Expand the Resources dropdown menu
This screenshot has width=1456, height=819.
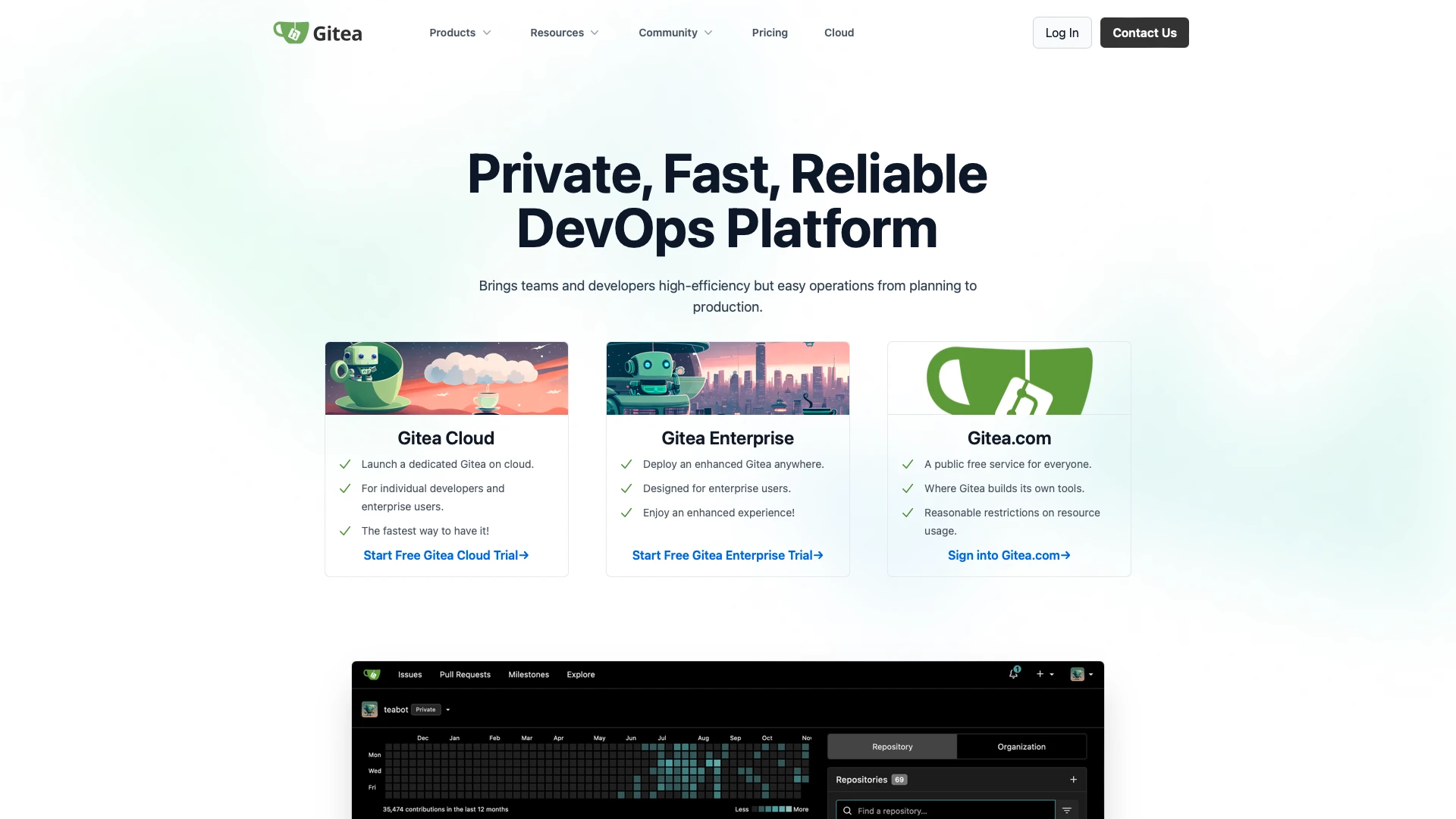point(564,33)
